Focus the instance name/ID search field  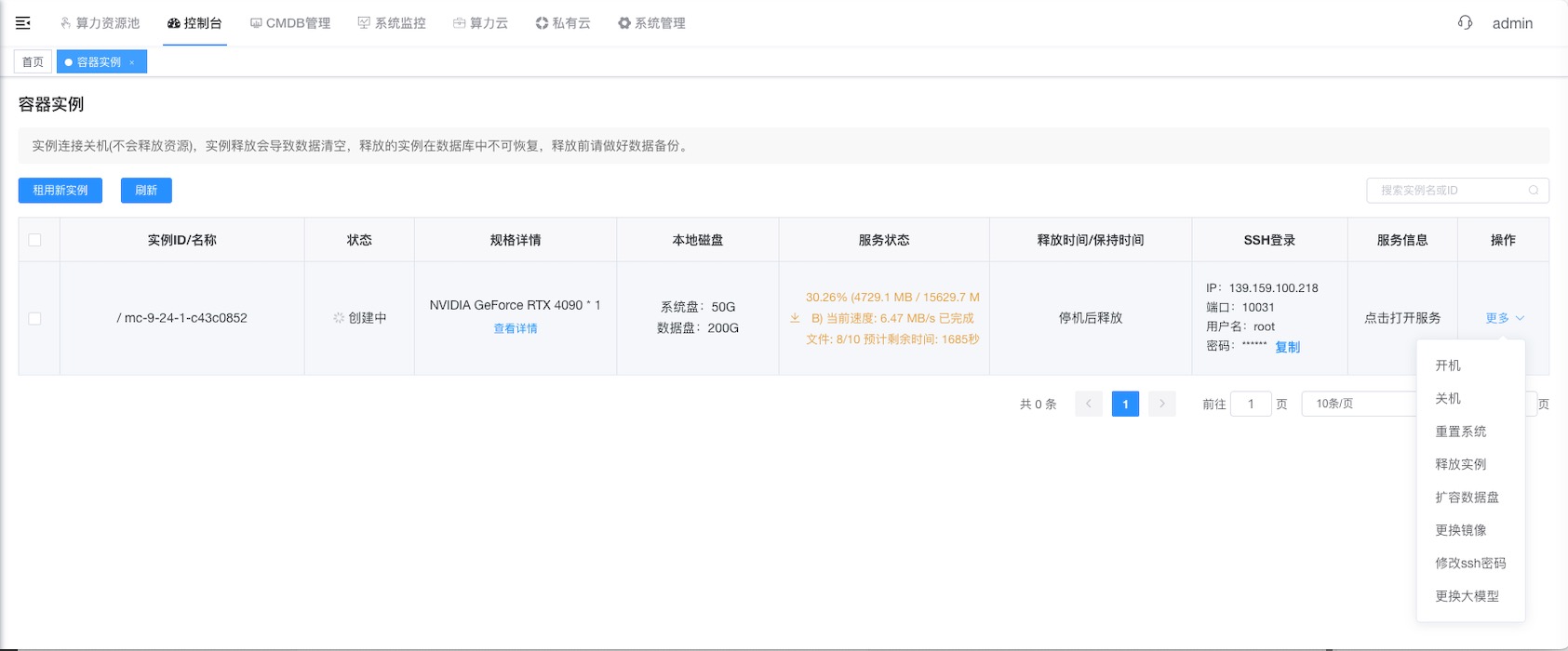click(1457, 191)
